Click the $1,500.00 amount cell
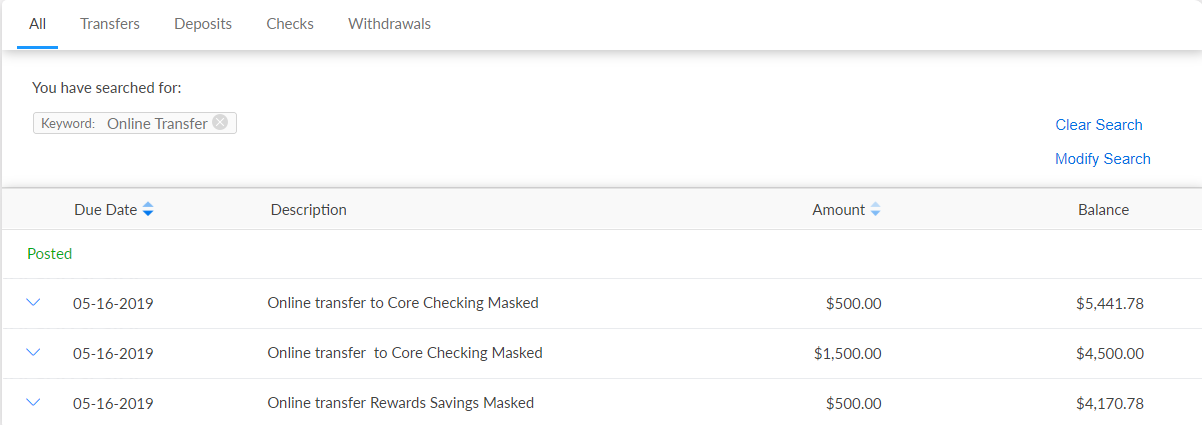 848,353
